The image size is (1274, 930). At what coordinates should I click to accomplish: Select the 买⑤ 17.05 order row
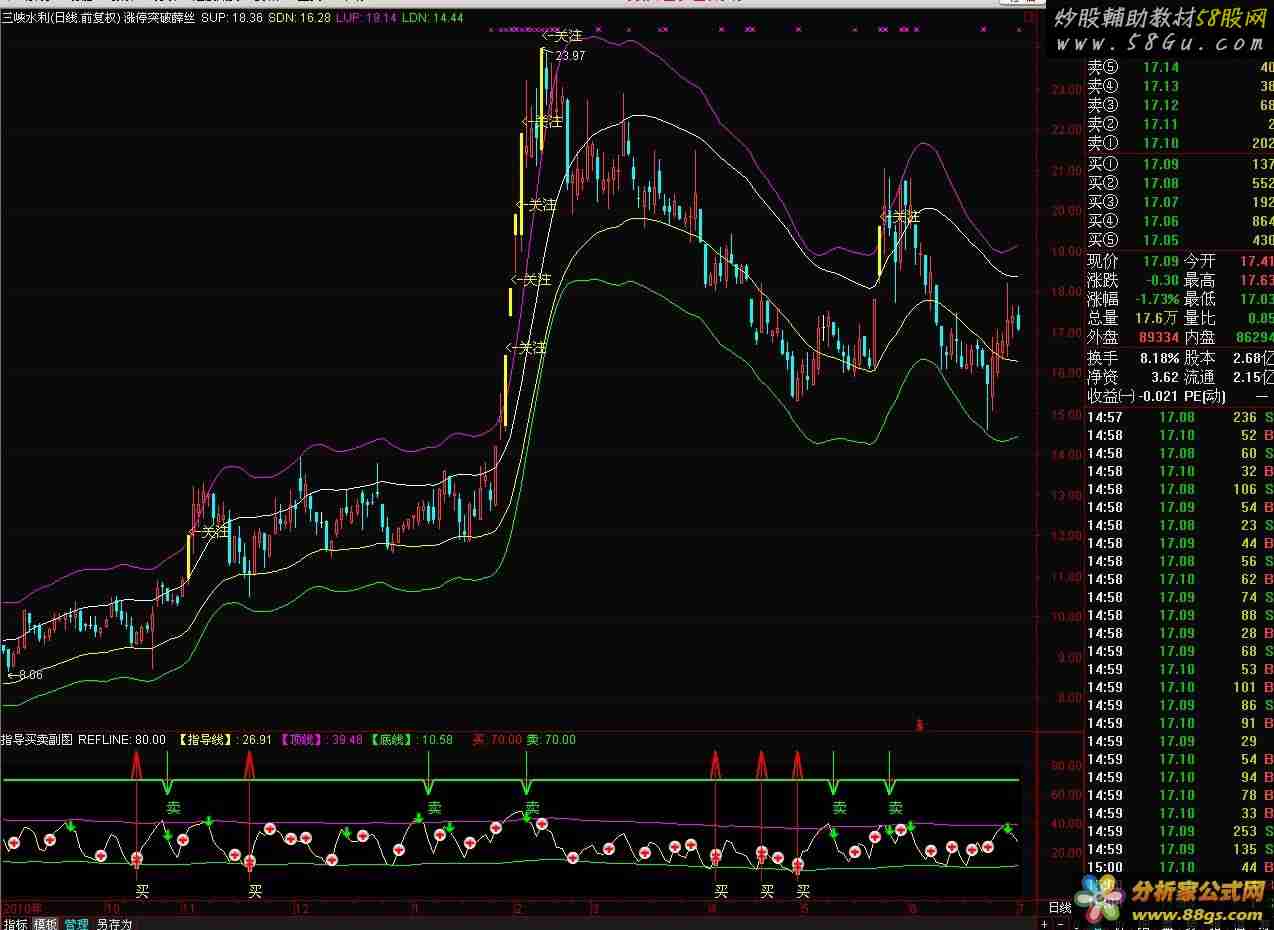coord(1180,241)
